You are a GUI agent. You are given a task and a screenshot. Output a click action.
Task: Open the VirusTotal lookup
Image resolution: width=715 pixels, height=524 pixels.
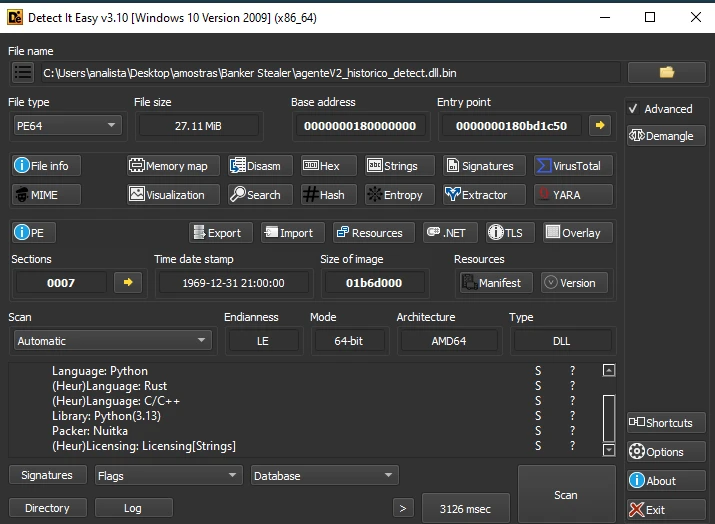pyautogui.click(x=569, y=166)
